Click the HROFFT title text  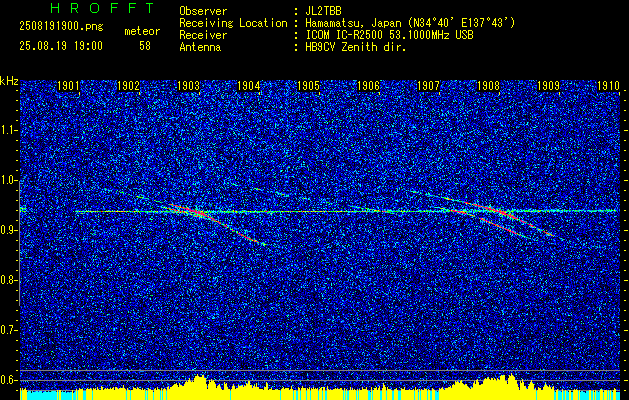tap(102, 8)
